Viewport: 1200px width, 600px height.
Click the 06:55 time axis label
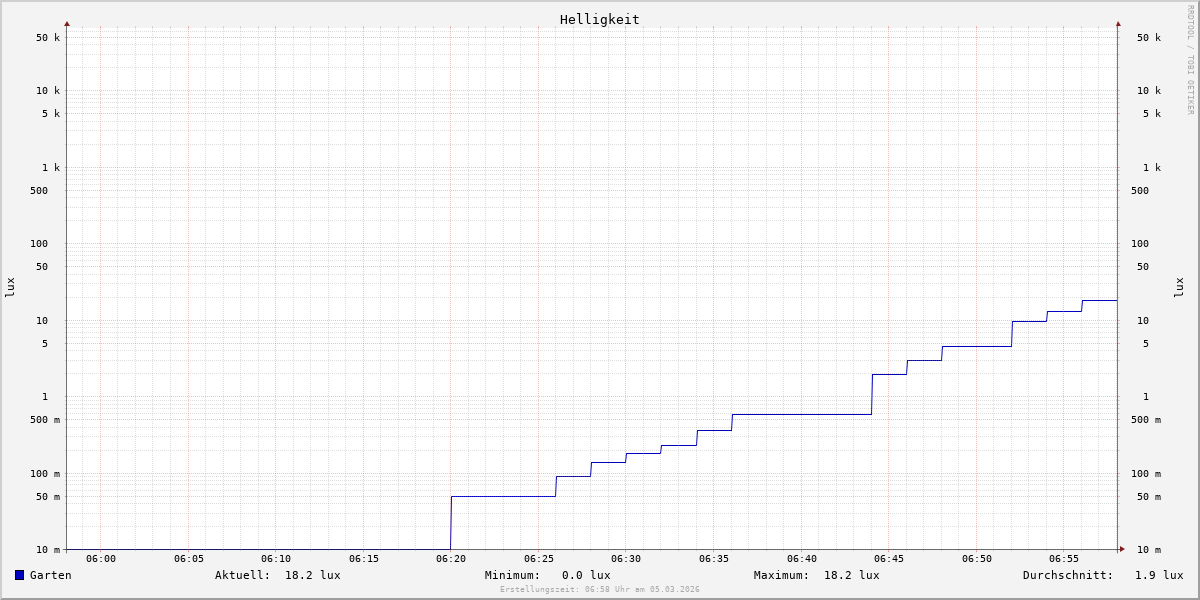[1064, 559]
